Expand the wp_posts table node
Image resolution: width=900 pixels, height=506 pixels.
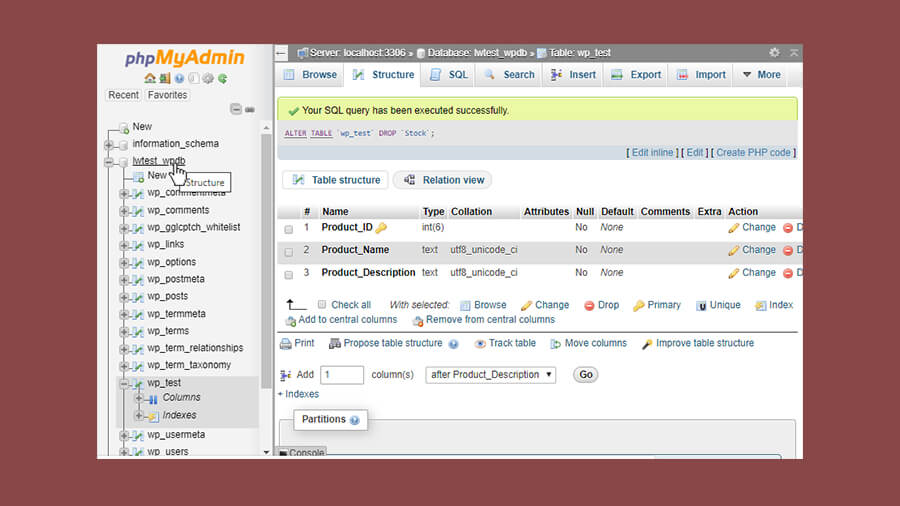tap(123, 297)
